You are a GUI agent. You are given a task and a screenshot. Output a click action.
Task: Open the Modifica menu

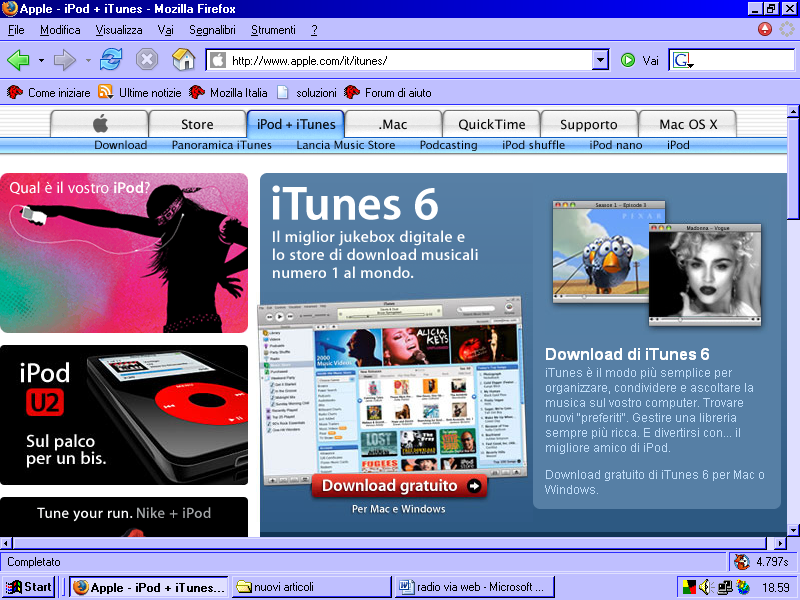click(60, 30)
